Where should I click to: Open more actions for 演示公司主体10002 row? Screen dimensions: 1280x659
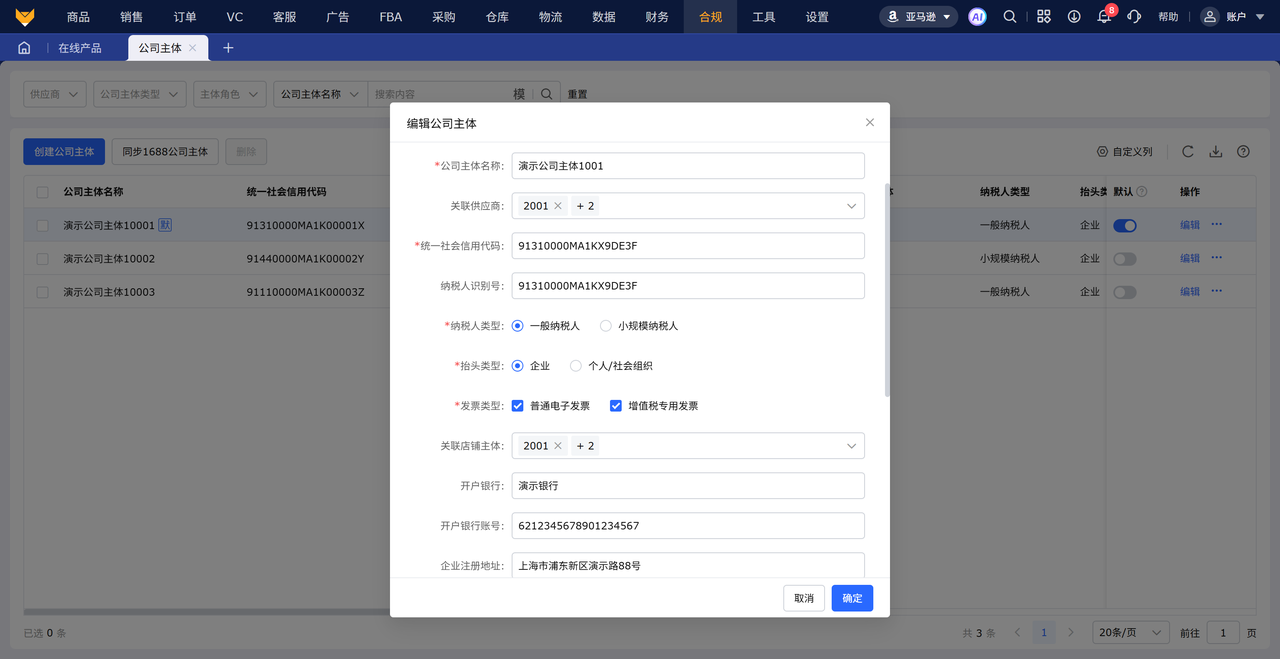1216,258
